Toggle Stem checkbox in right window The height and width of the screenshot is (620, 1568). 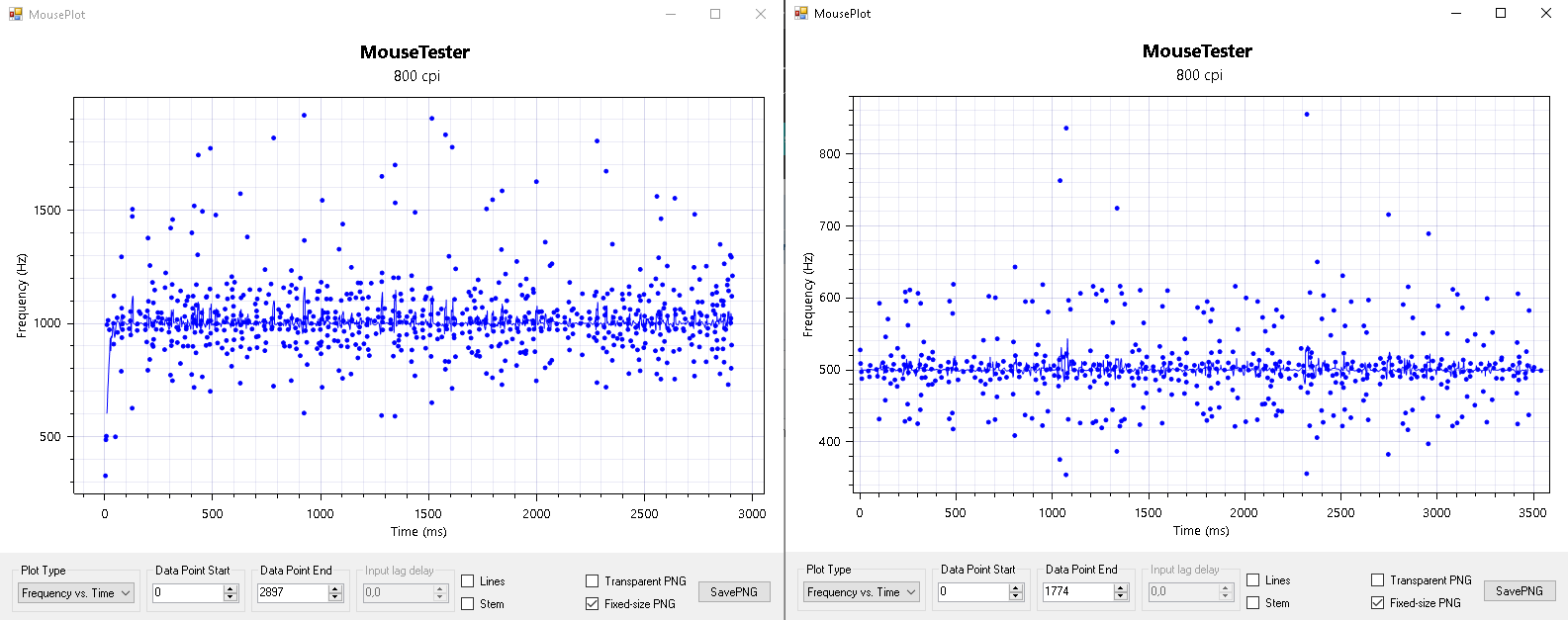tap(1253, 603)
